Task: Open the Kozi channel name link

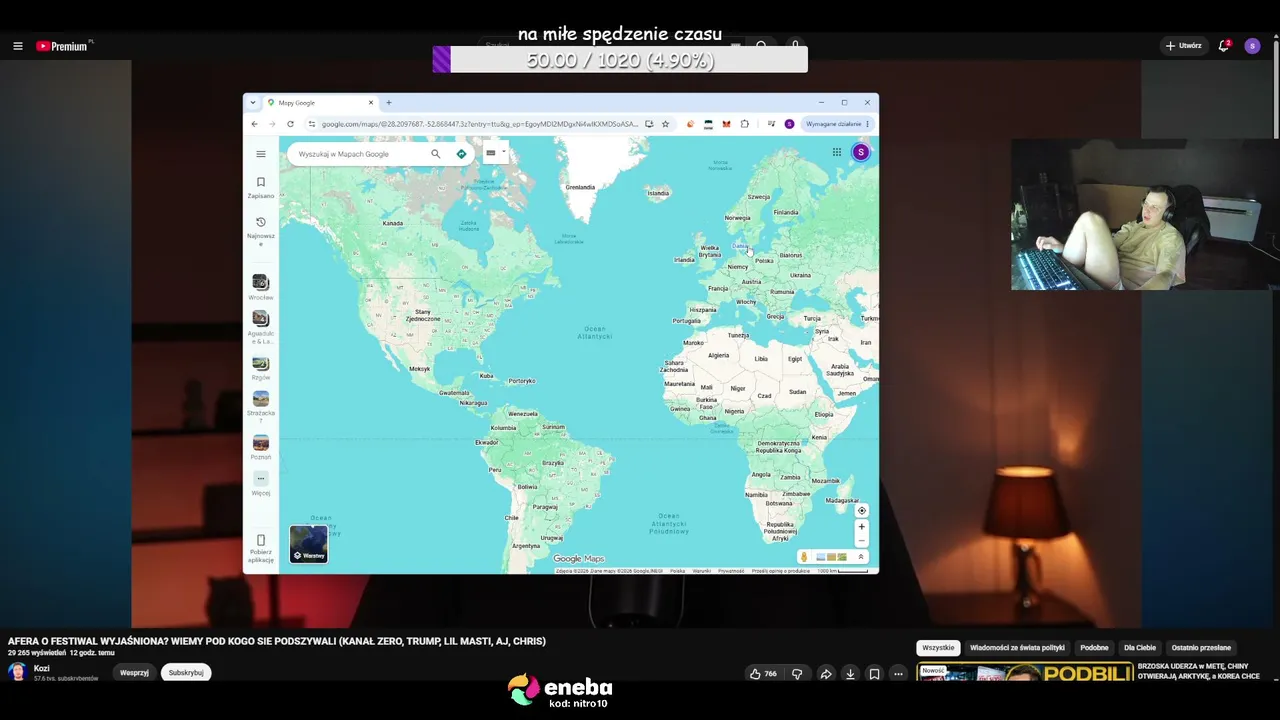Action: (41, 668)
